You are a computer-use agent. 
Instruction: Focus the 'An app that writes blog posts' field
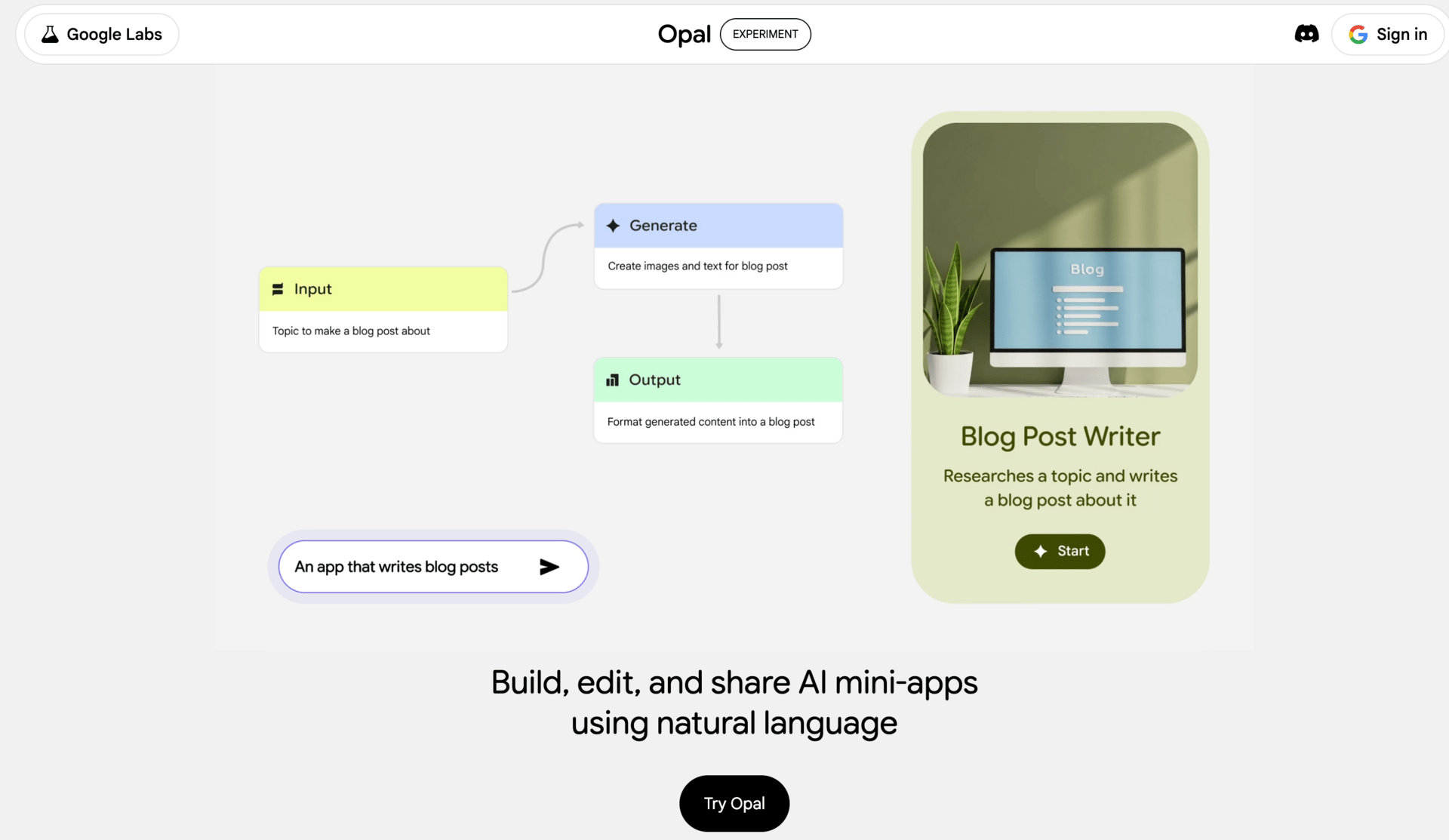click(396, 567)
